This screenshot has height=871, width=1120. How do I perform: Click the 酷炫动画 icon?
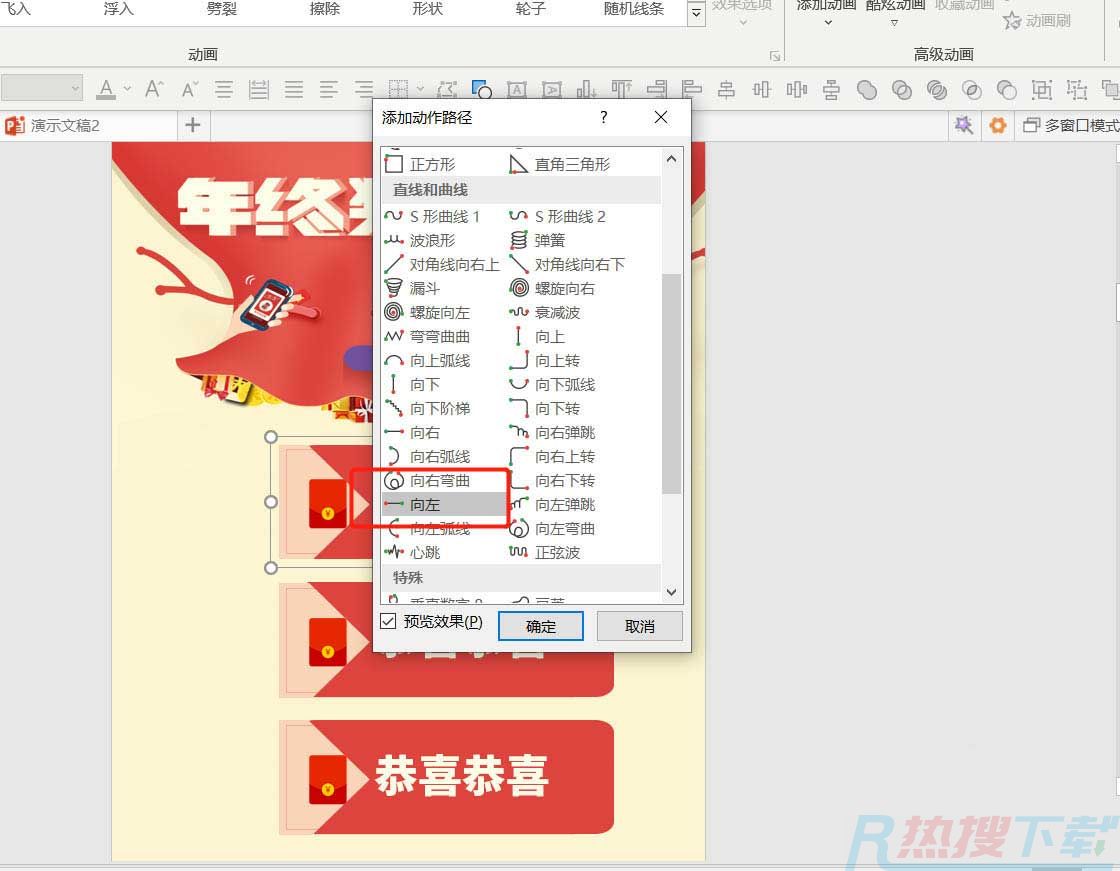pyautogui.click(x=894, y=12)
